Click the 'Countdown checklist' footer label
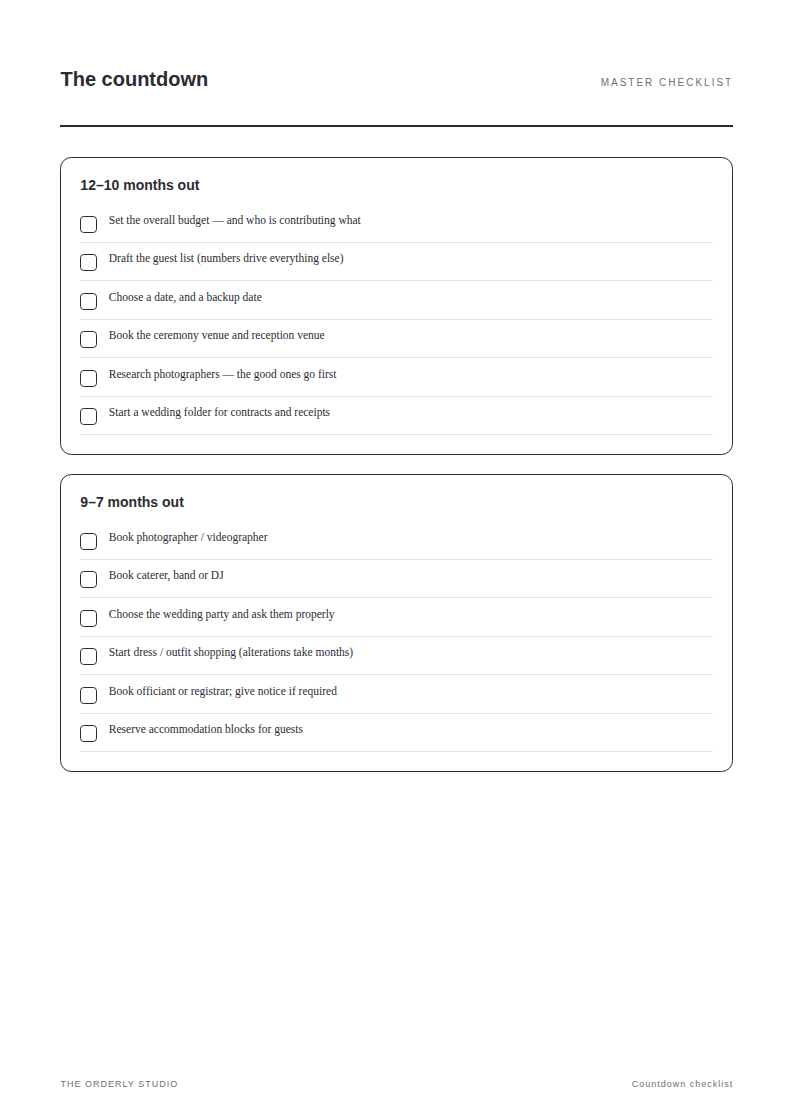Screen dimensions: 794x1119 (x=682, y=1083)
